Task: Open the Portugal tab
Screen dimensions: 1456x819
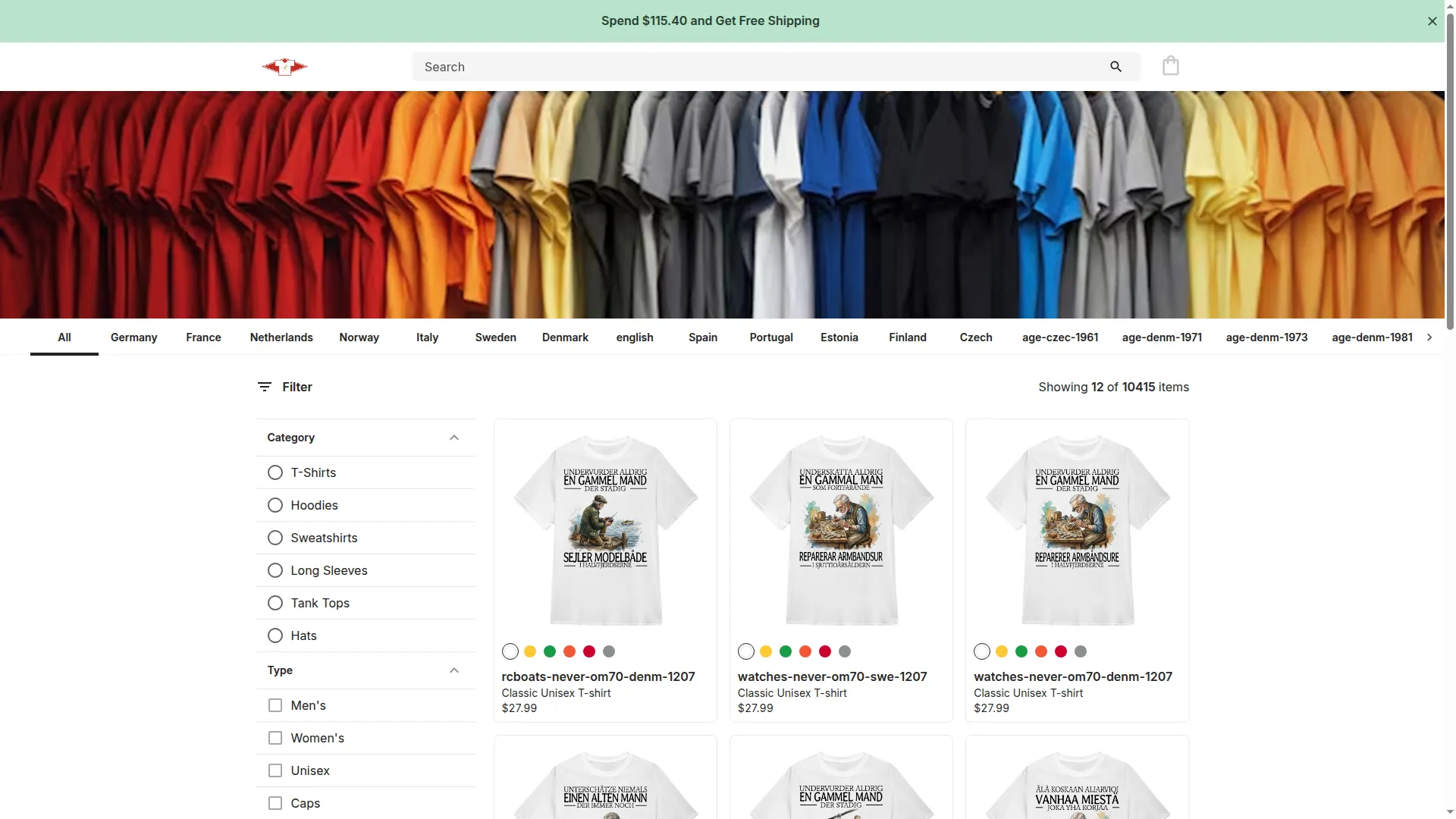Action: coord(771,337)
